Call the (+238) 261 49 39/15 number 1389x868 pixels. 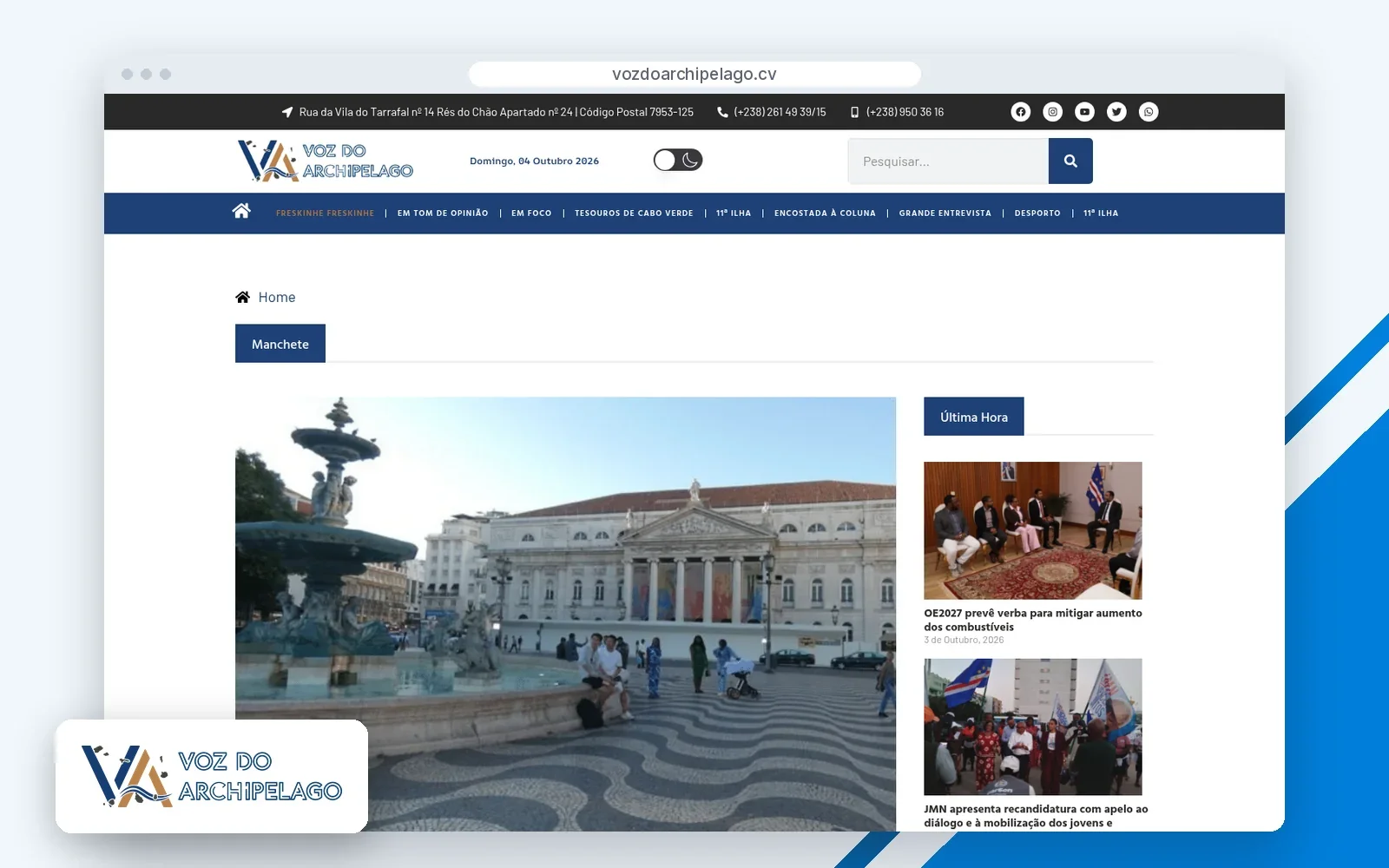coord(780,112)
